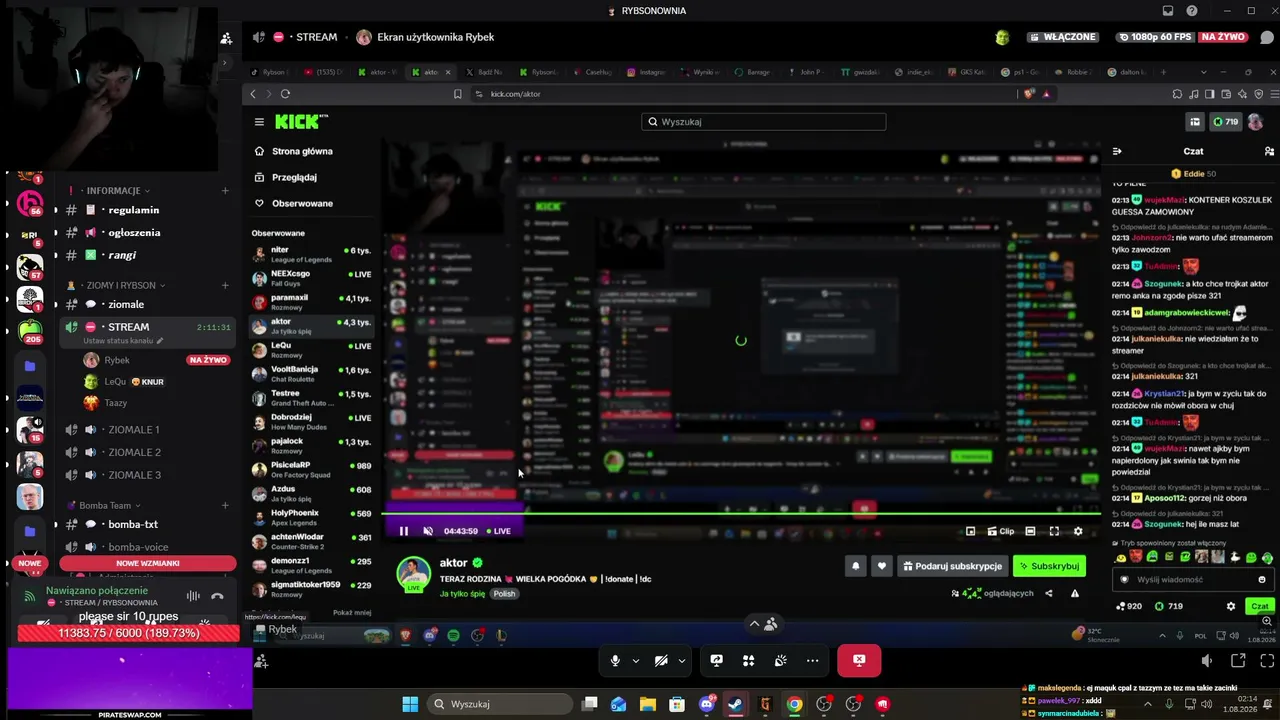This screenshot has height=720, width=1280.
Task: Toggle Discord noise suppression waveform
Action: [193, 596]
